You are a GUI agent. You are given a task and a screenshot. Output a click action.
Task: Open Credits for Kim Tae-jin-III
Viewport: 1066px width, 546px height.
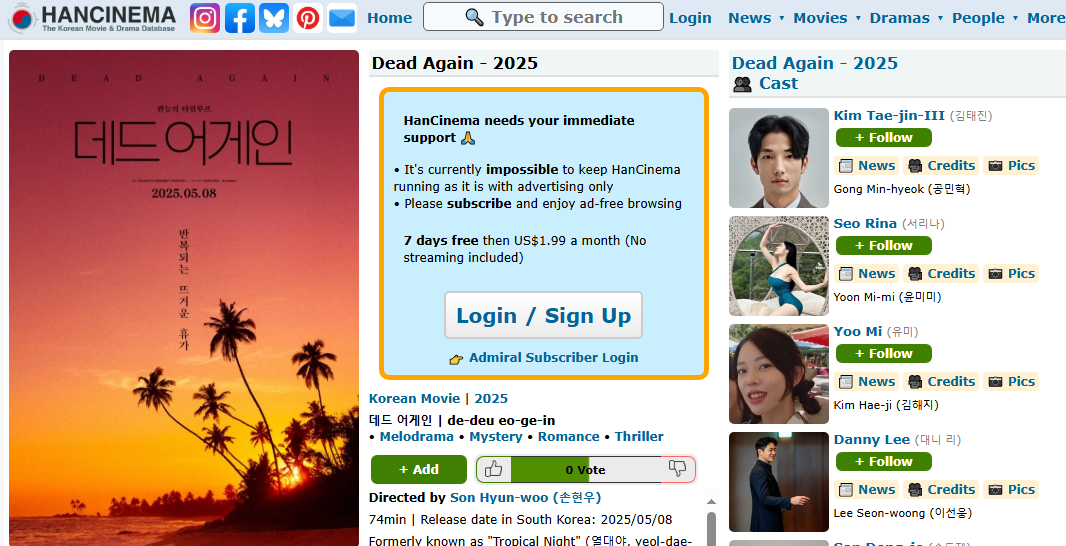pyautogui.click(x=942, y=165)
